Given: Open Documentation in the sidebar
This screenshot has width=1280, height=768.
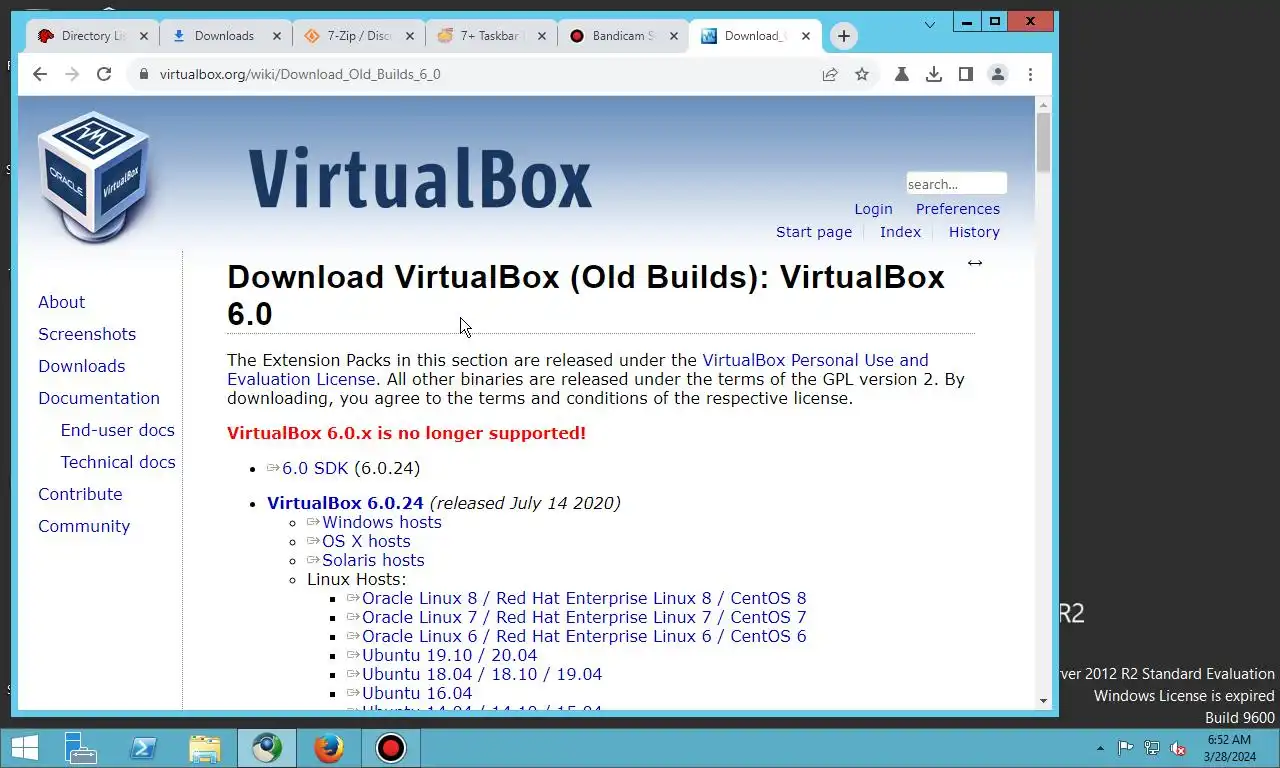Looking at the screenshot, I should (99, 398).
